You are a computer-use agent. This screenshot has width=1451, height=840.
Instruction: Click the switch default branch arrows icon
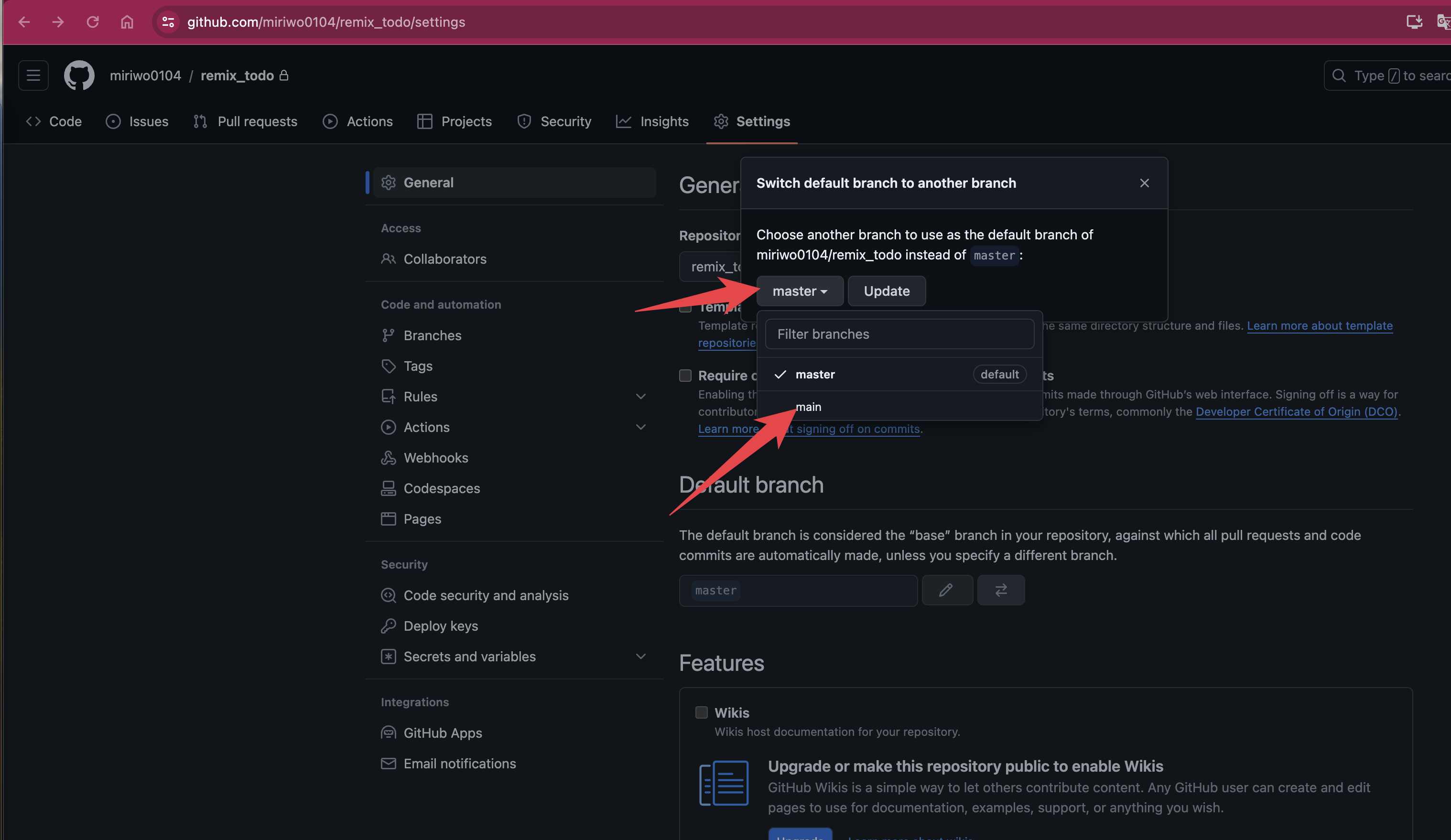click(x=1001, y=590)
